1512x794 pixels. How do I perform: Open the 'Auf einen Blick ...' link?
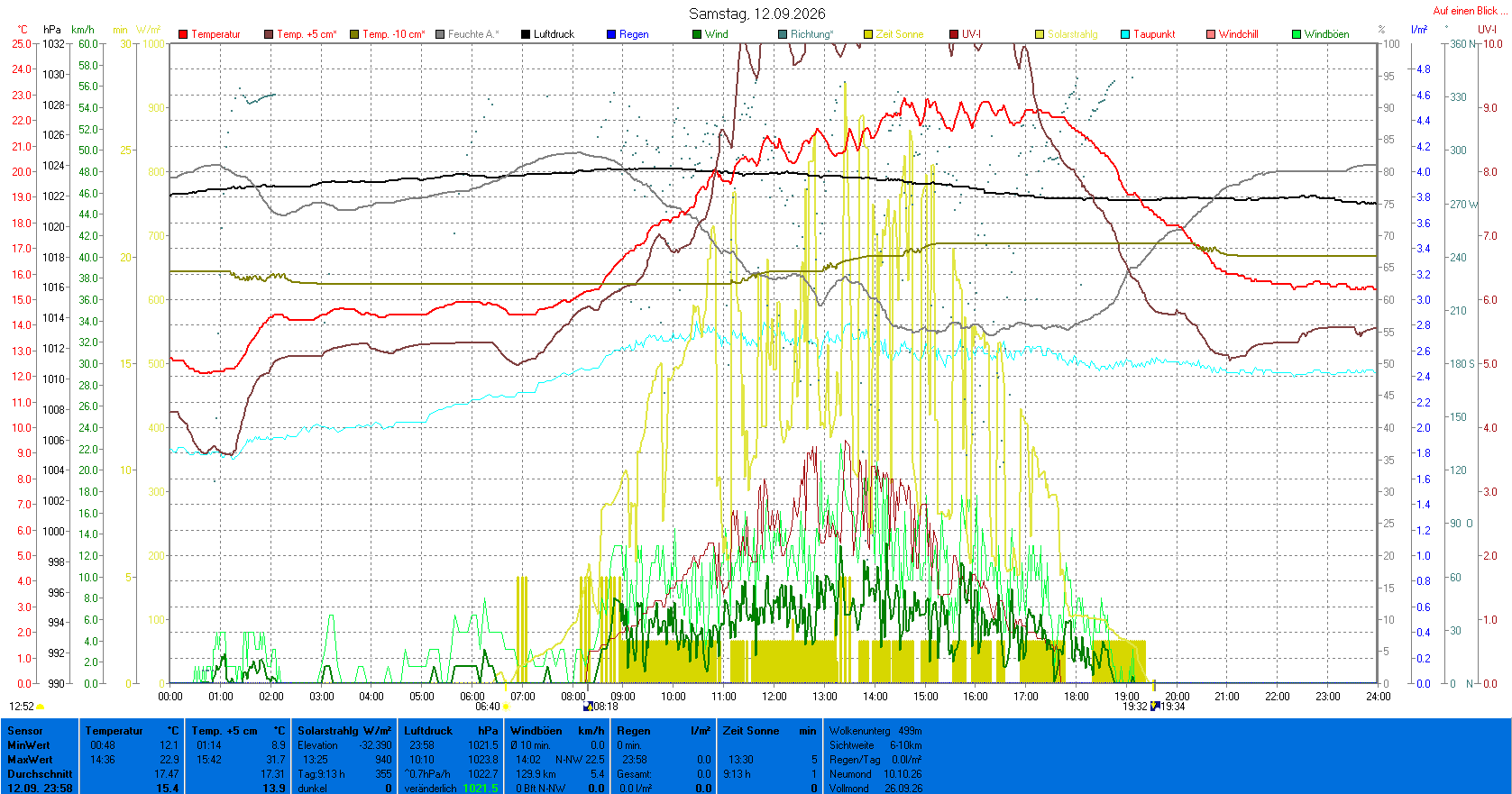1471,11
